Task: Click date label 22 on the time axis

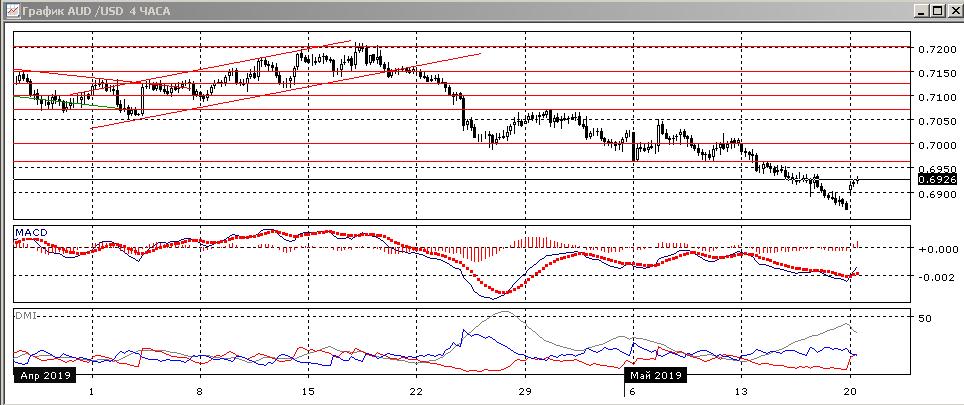Action: point(416,392)
